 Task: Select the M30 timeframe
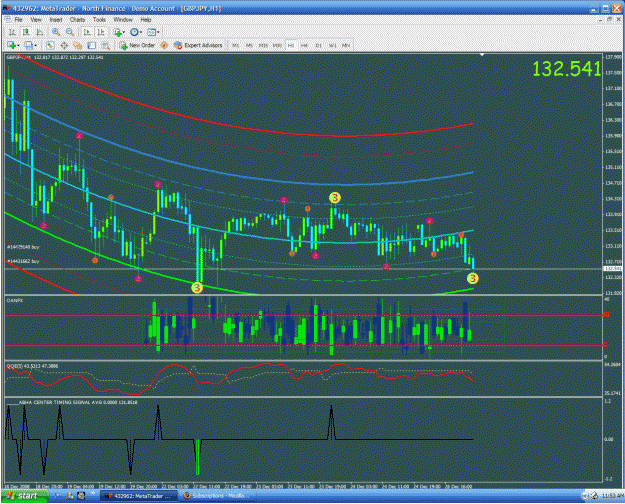click(277, 45)
